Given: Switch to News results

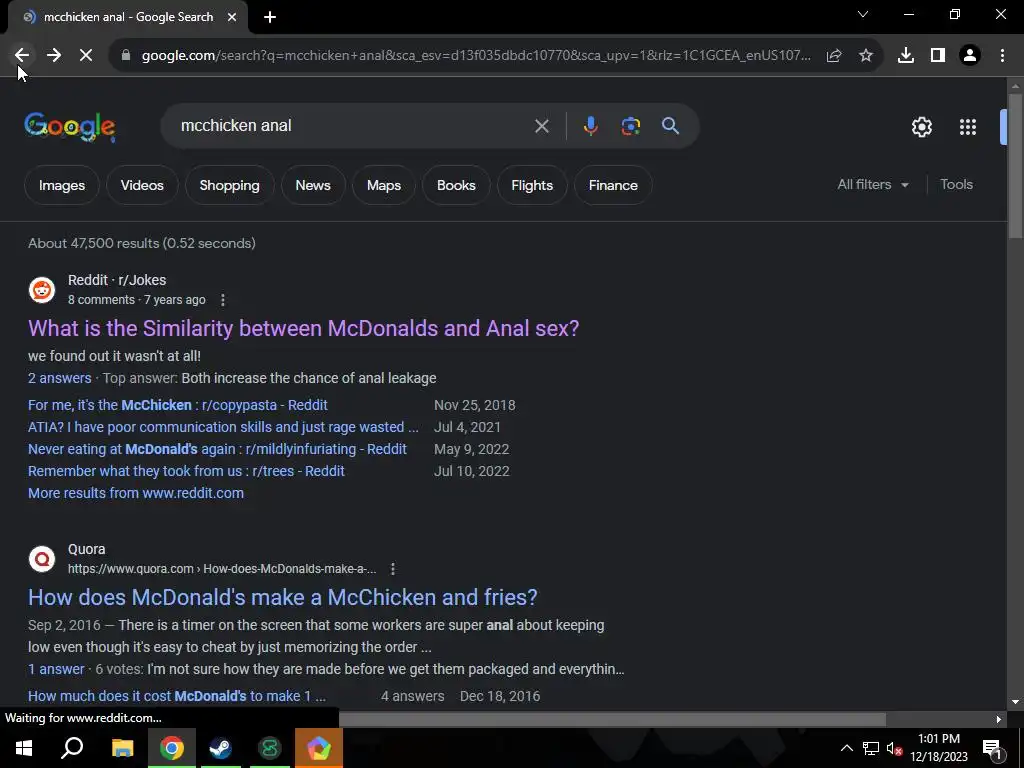Looking at the screenshot, I should coord(313,185).
